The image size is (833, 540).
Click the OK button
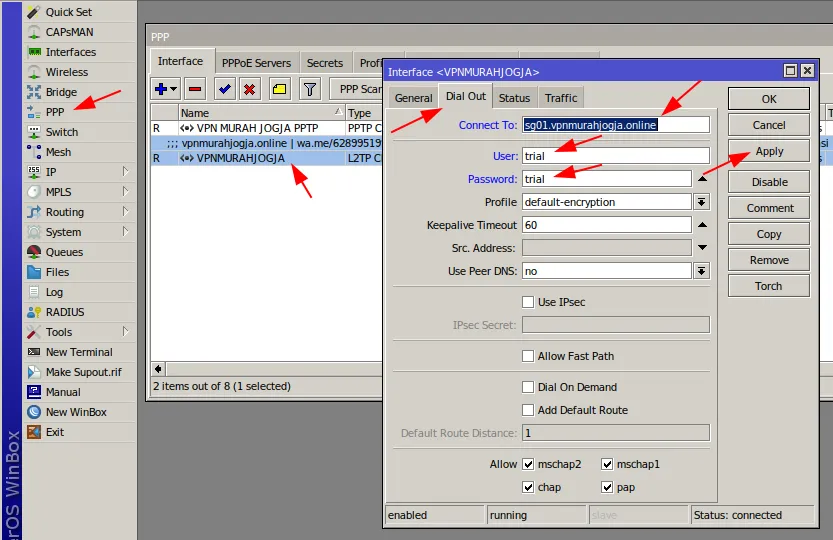coord(769,99)
